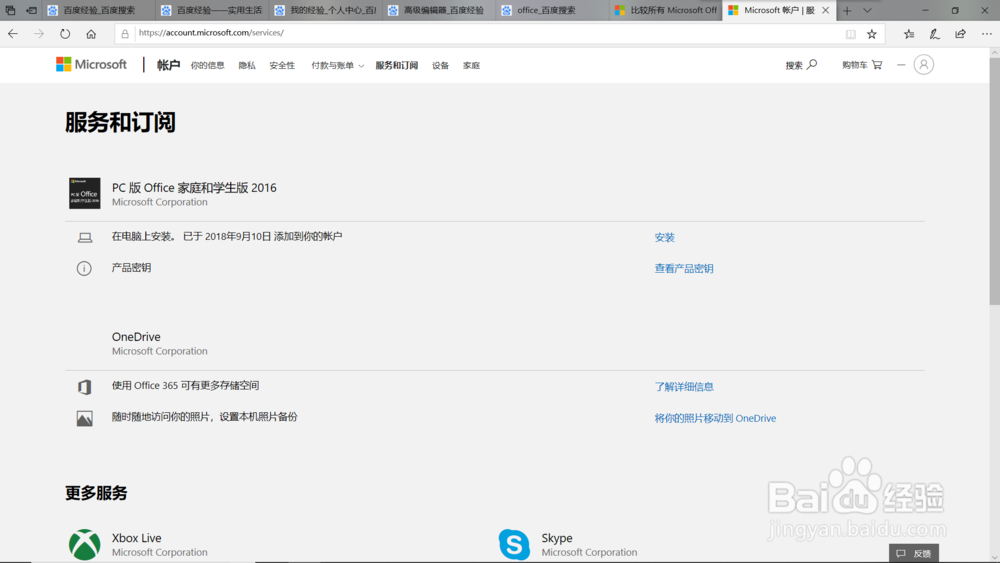The height and width of the screenshot is (563, 1000).
Task: Open the browser settings ellipsis menu
Action: point(987,34)
